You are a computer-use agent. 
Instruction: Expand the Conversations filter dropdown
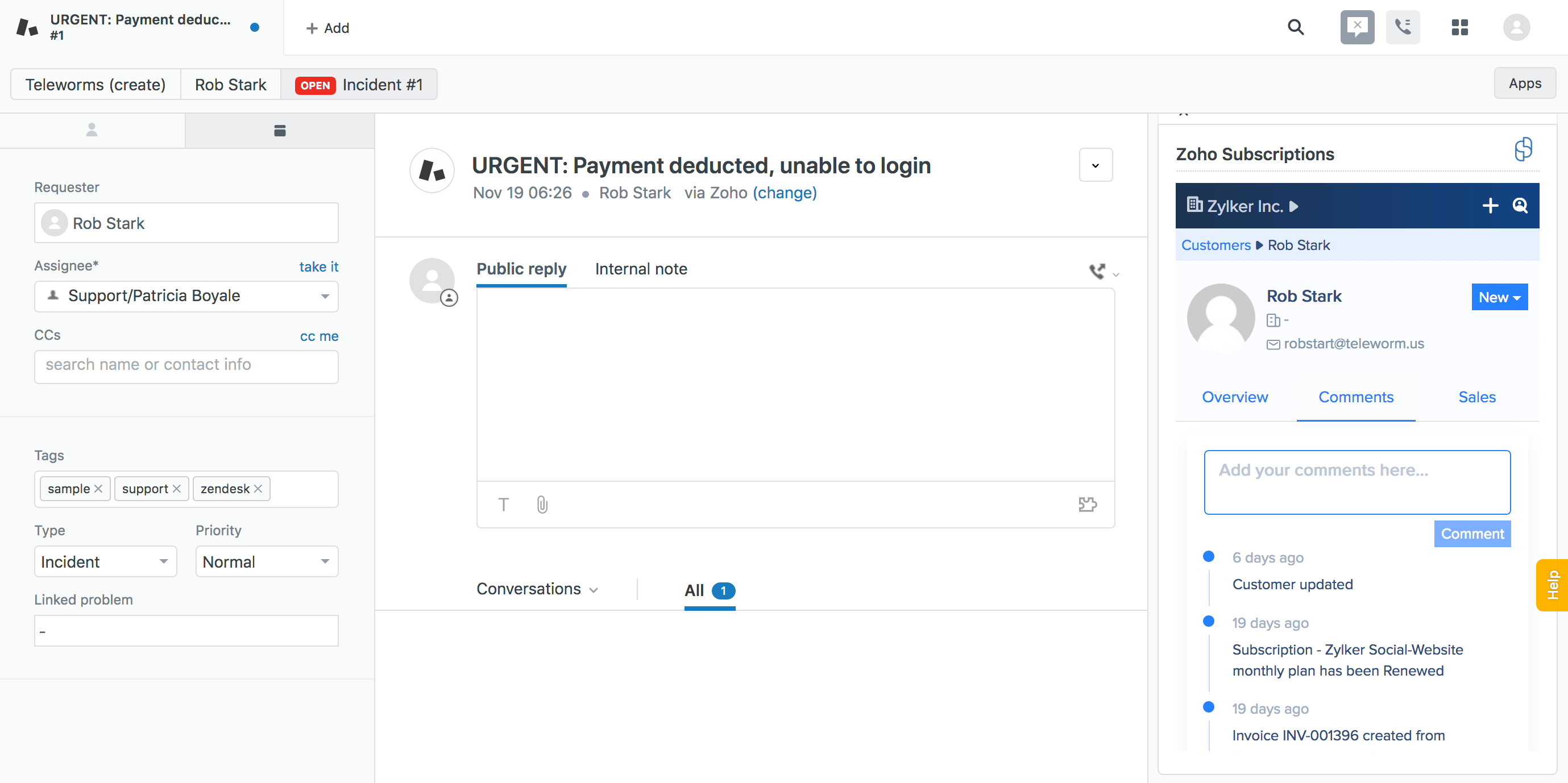(x=595, y=589)
